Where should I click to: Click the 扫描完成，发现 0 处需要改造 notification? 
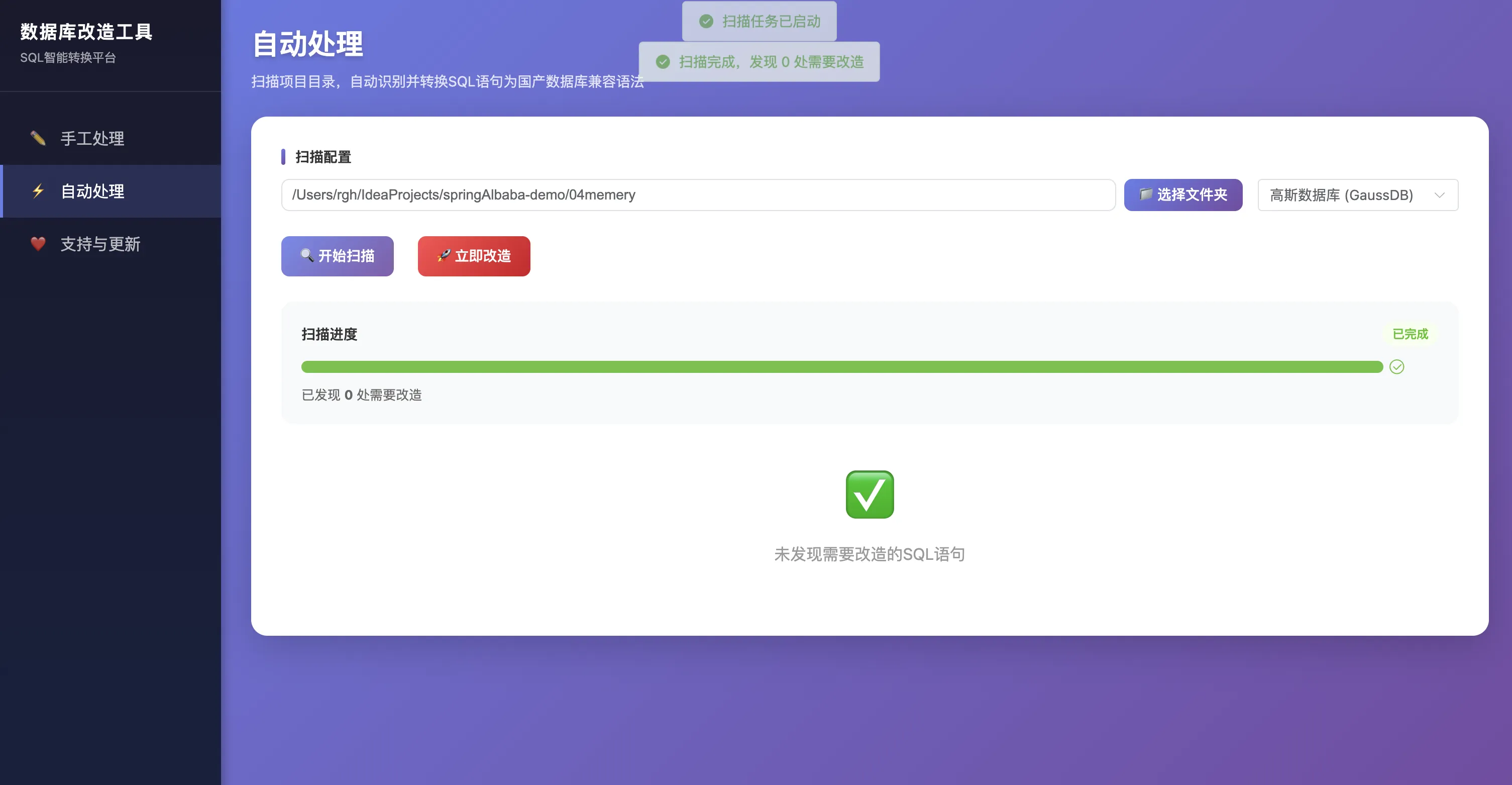[x=759, y=62]
